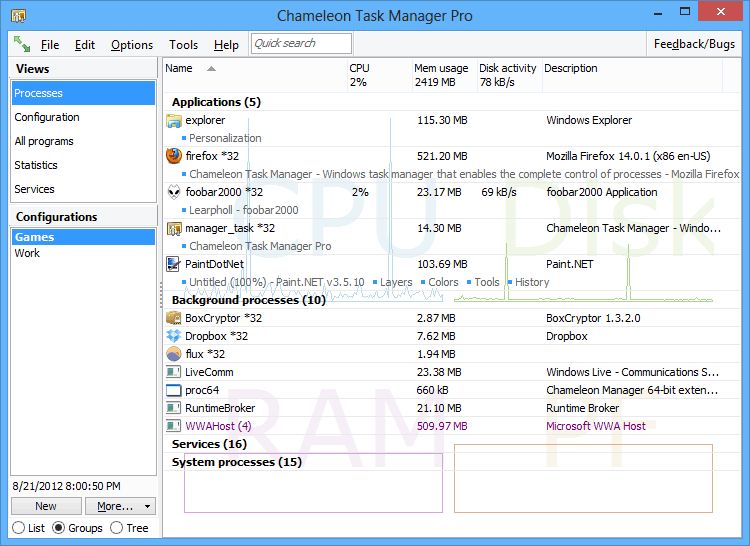Click the BoxCryptor process icon
Viewport: 750px width, 546px height.
click(174, 318)
